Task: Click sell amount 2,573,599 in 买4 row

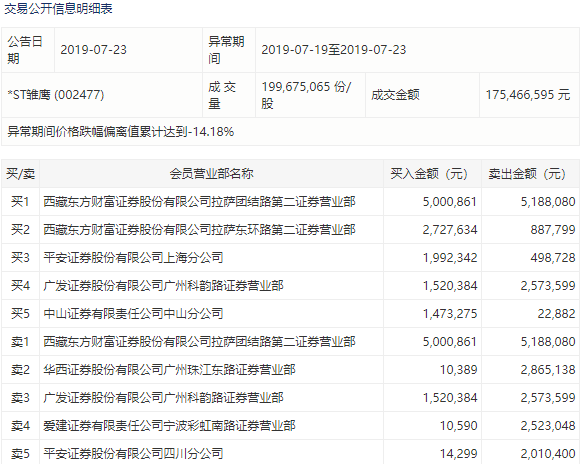Action: 548,286
